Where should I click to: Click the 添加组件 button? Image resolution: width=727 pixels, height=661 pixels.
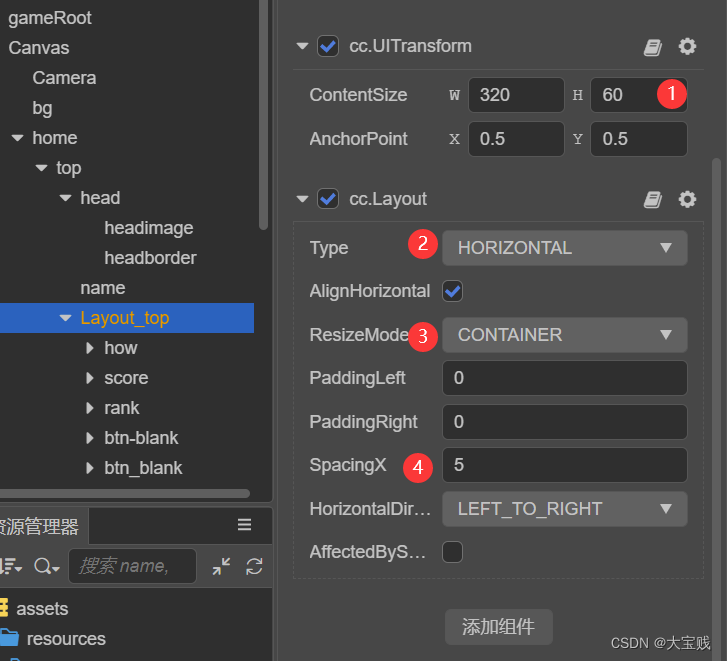[x=498, y=627]
